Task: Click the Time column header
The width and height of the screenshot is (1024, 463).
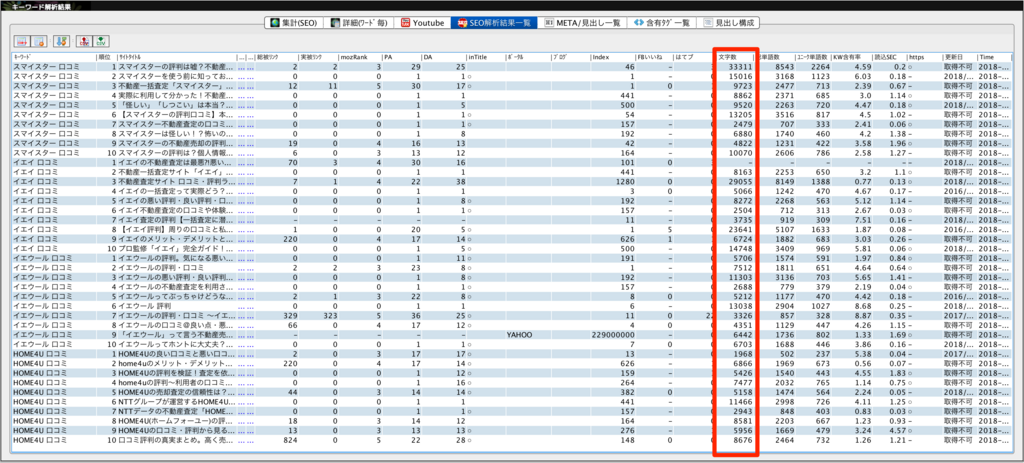Action: [x=993, y=57]
